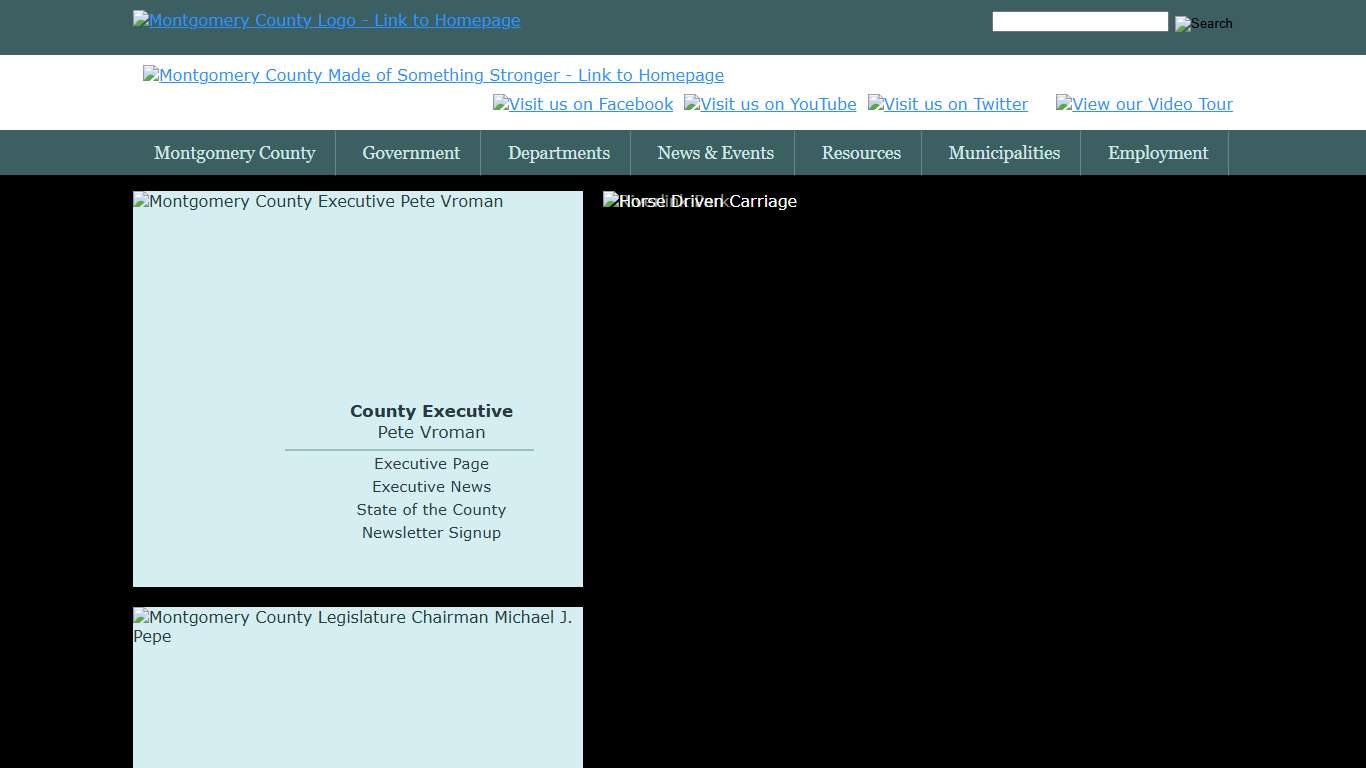Click the Legislature Chairman Michael J. Pepe image

pos(352,626)
